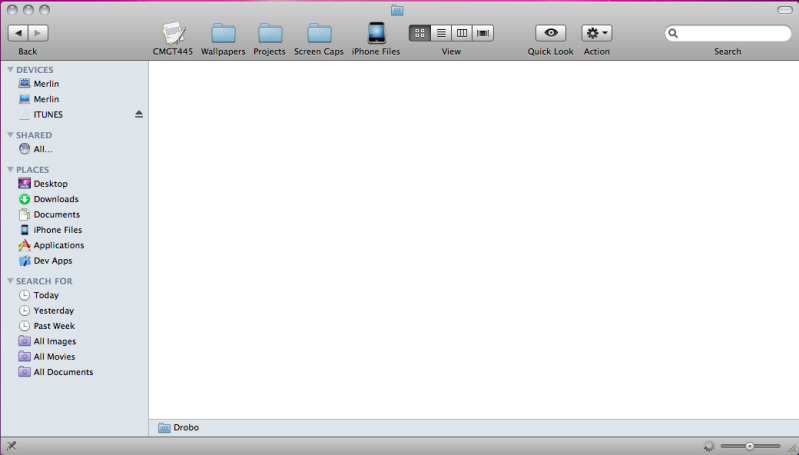Open Applications in sidebar

[x=74, y=245]
